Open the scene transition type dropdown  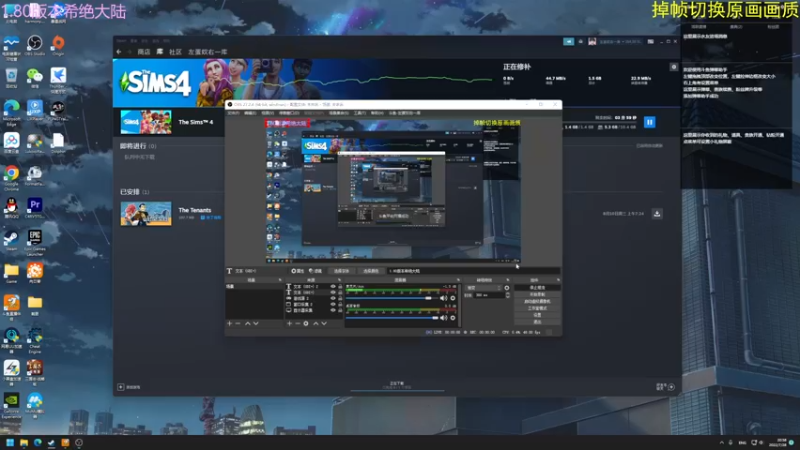click(x=483, y=288)
